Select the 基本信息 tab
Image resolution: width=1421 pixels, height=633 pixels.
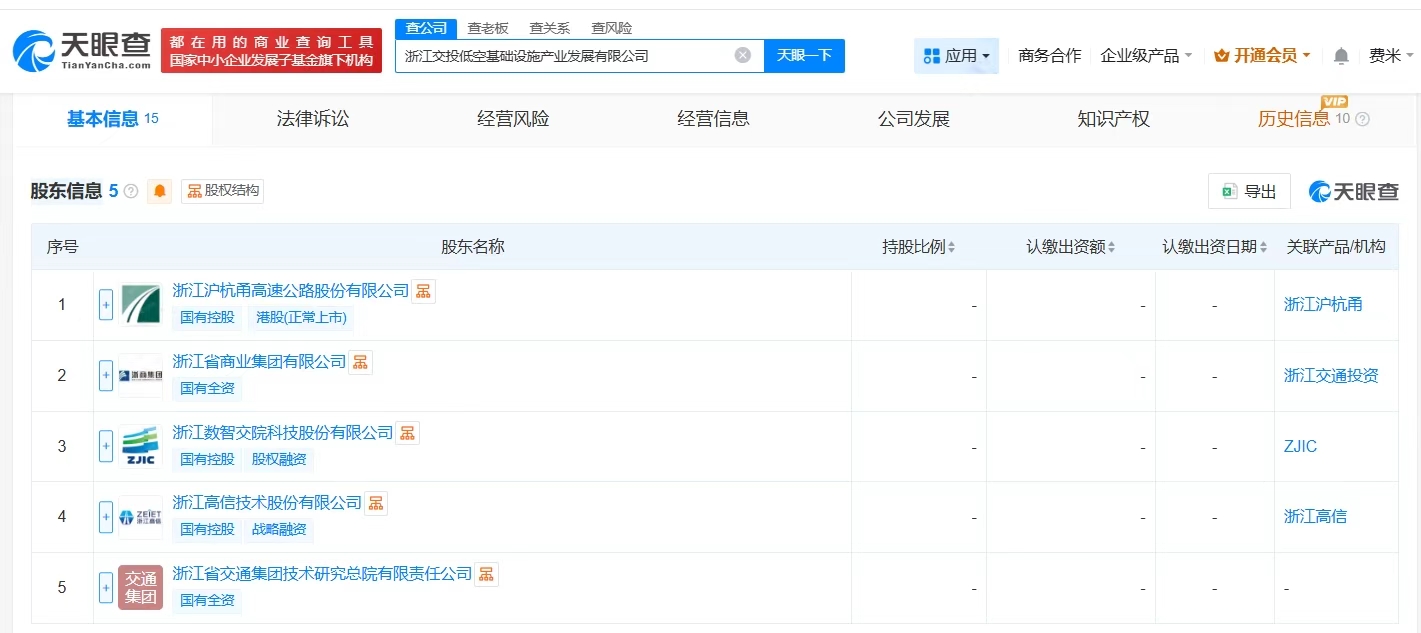coord(113,119)
